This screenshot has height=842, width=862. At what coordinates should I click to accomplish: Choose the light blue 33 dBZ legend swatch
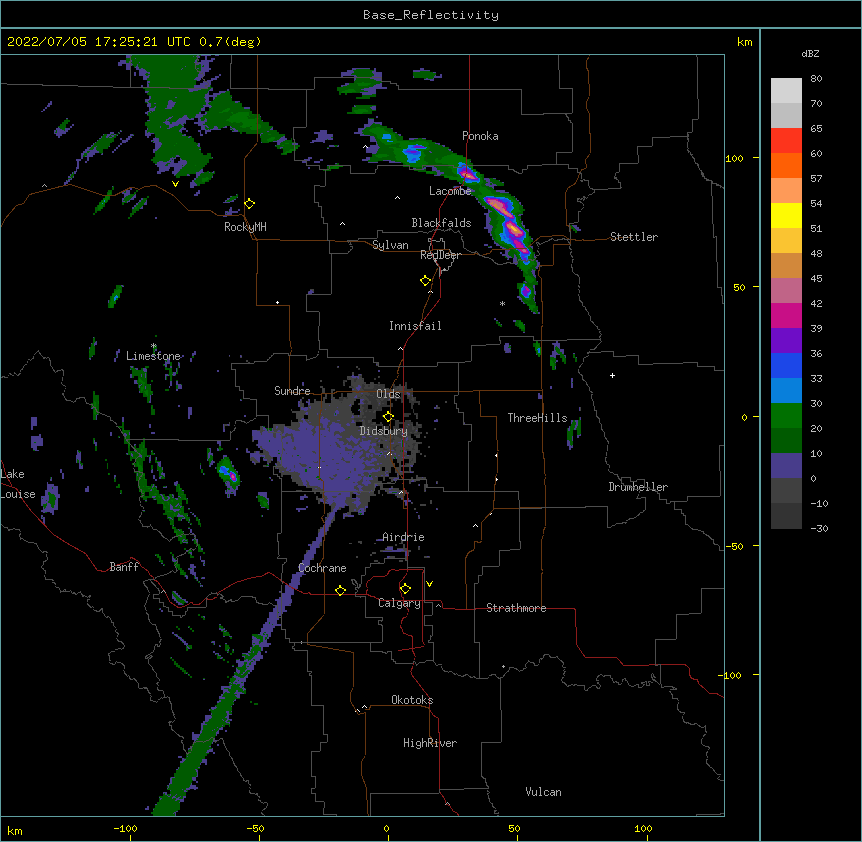pyautogui.click(x=786, y=390)
